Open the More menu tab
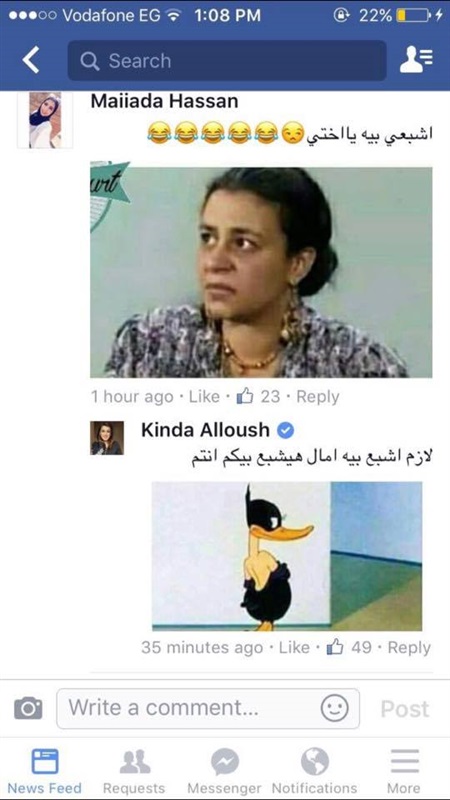Image resolution: width=450 pixels, height=800 pixels. (x=404, y=771)
